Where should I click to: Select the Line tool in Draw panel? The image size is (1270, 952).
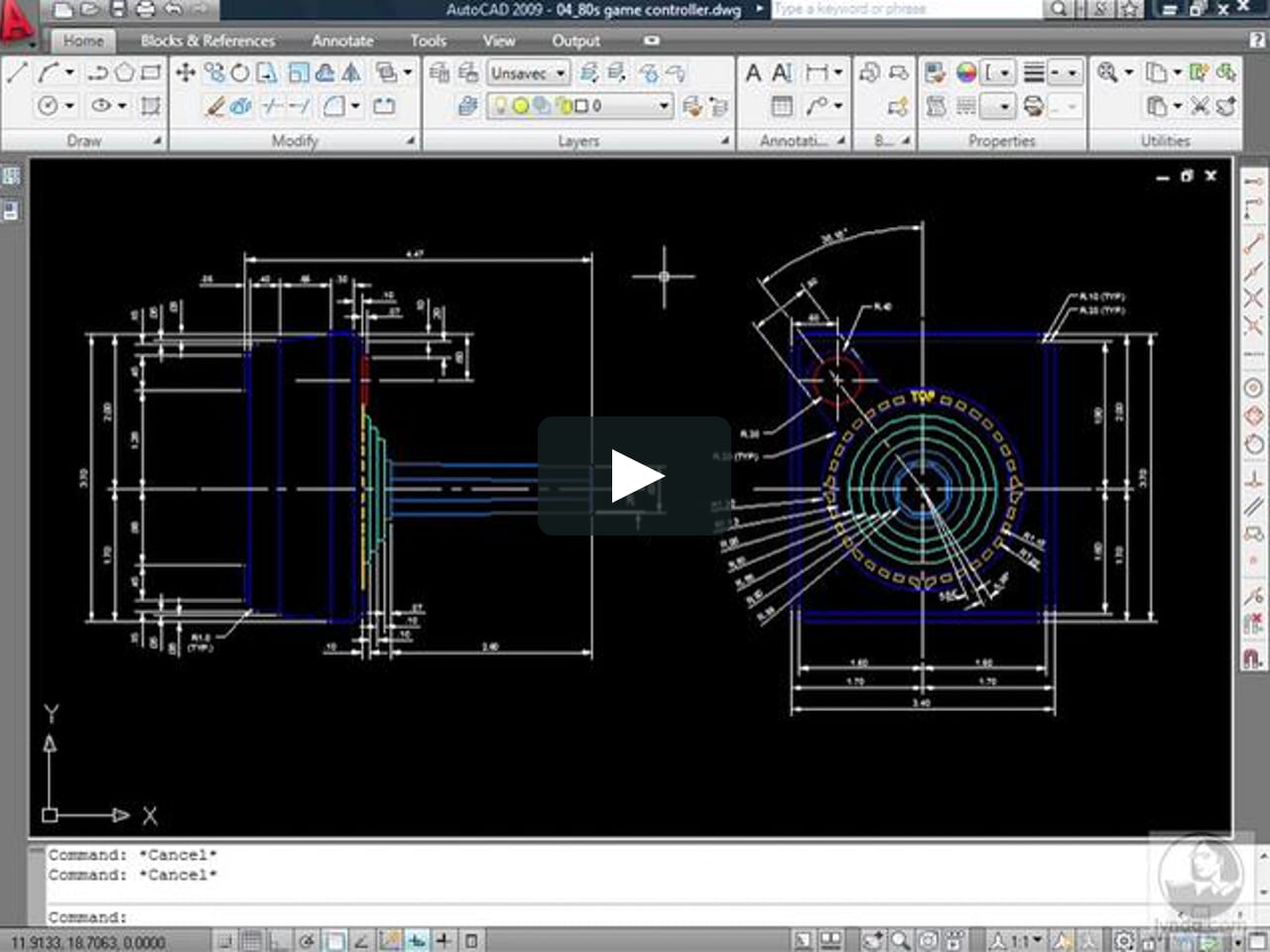17,72
